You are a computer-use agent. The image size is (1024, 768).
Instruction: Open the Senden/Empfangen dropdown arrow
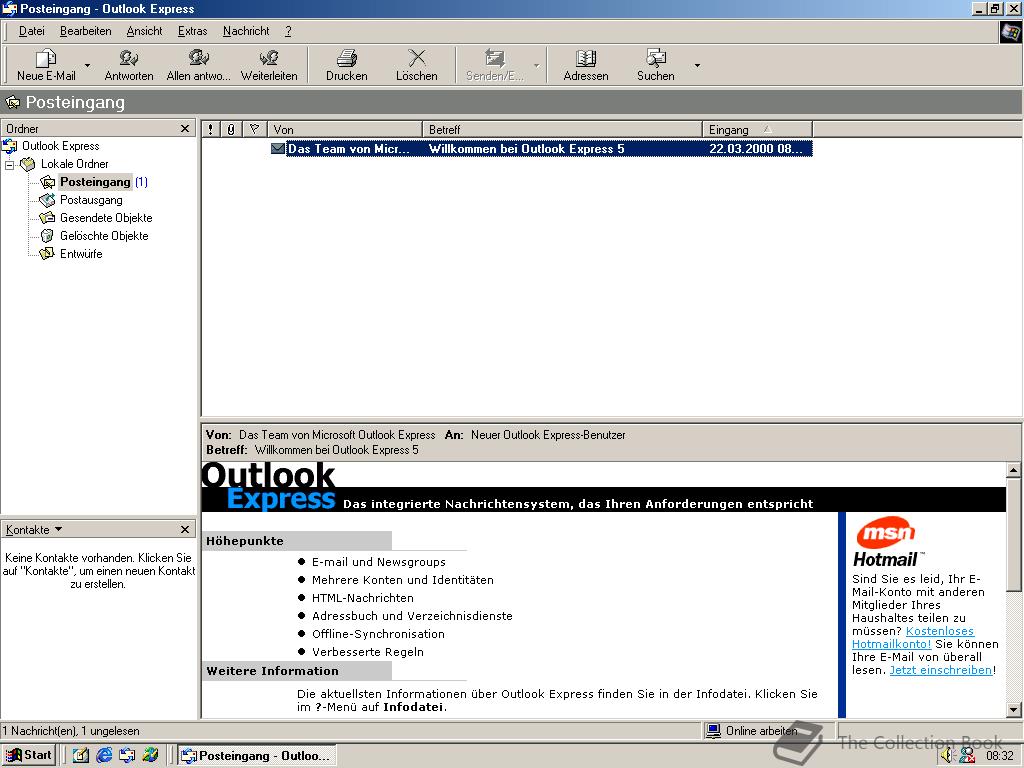(x=536, y=65)
